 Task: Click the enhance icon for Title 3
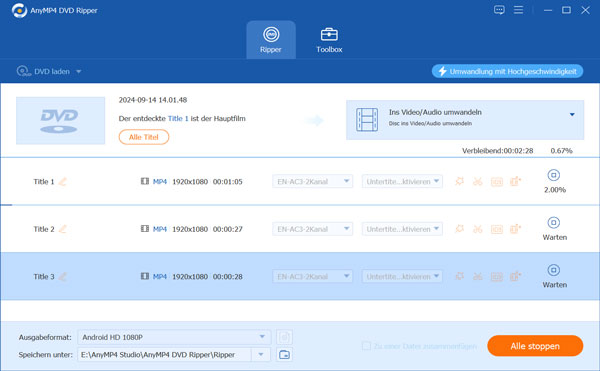515,276
